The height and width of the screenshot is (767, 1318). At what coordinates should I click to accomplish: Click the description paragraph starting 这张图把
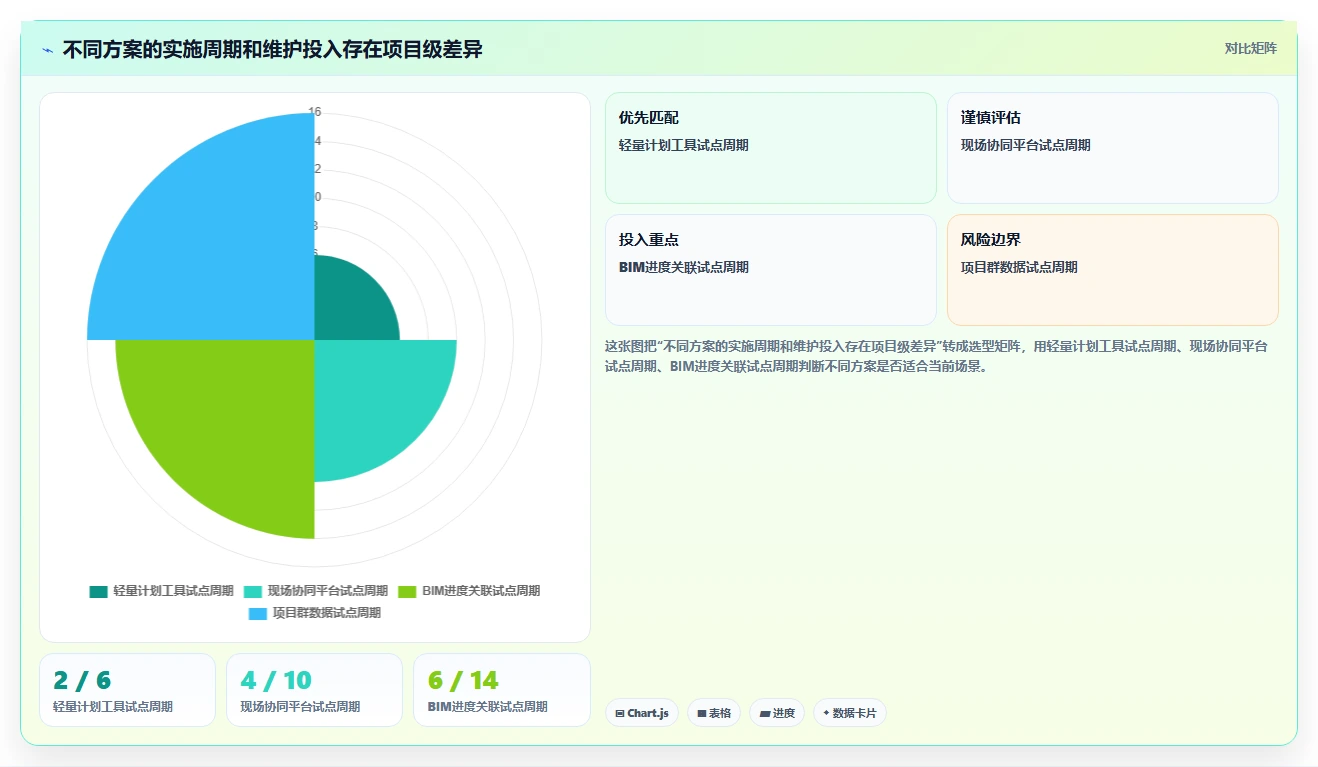(x=937, y=356)
